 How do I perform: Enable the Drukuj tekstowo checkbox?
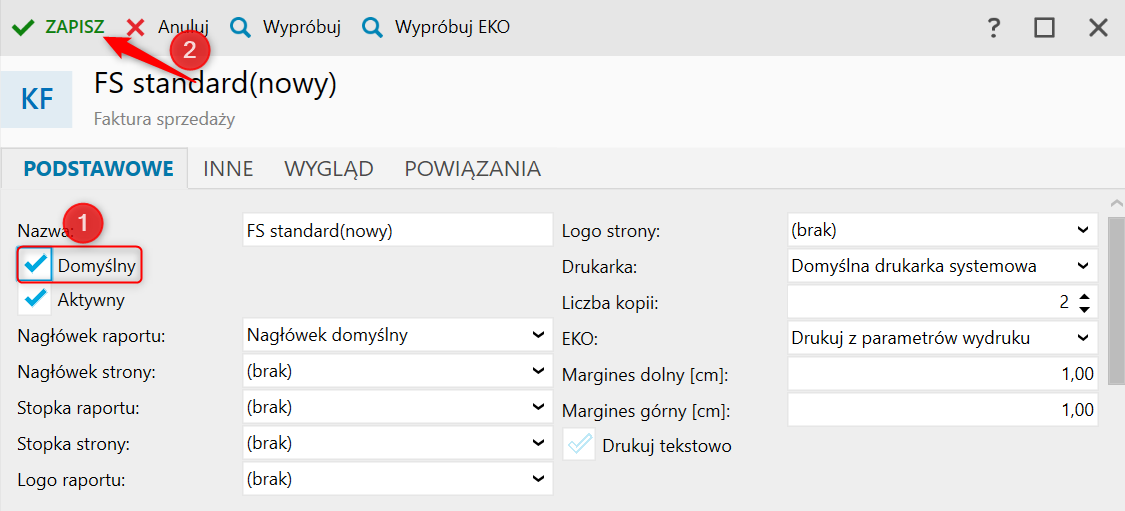point(579,445)
